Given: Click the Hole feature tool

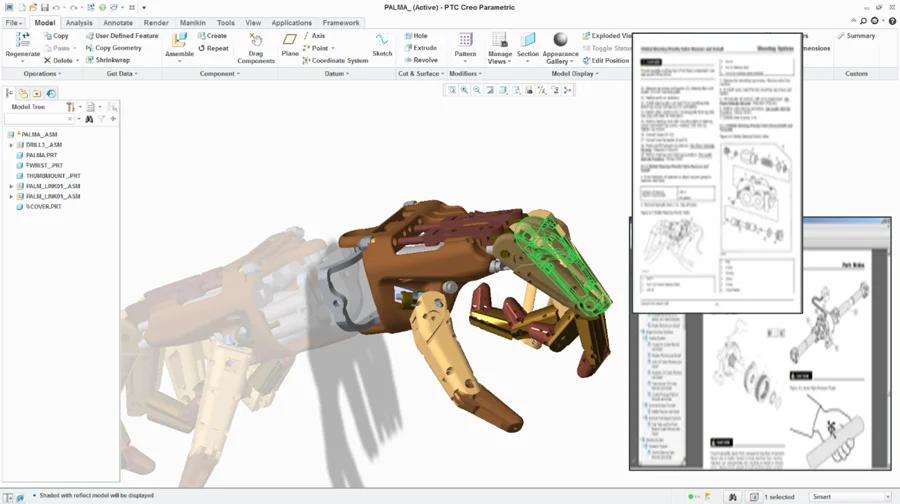Looking at the screenshot, I should coord(416,36).
